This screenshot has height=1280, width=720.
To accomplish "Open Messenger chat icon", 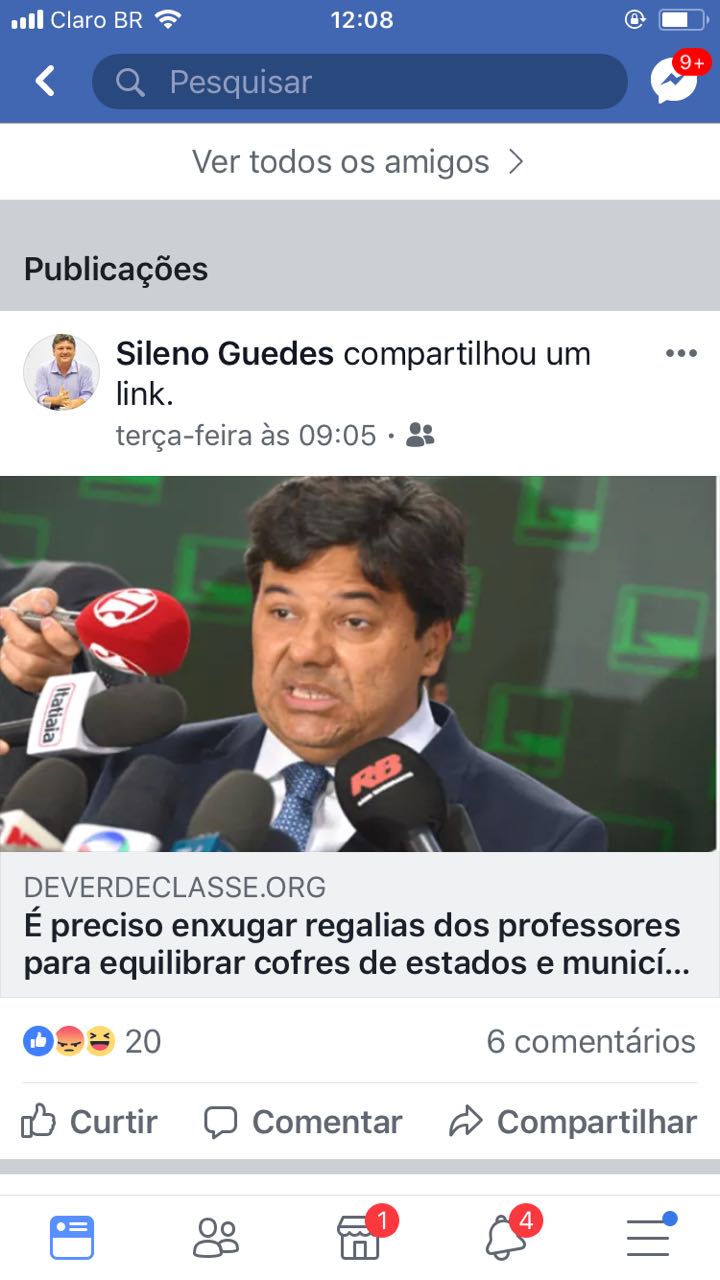I will [x=673, y=81].
